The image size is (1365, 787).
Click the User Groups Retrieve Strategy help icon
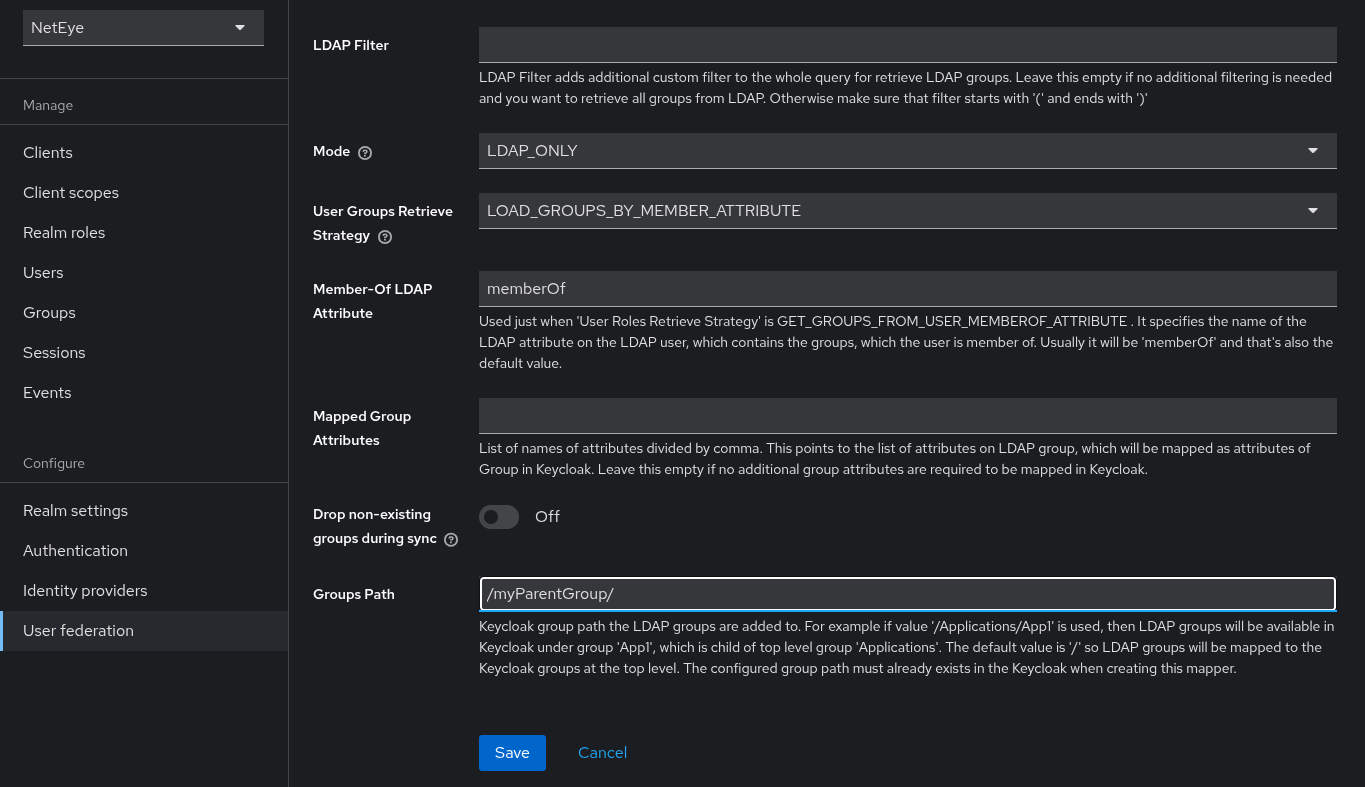click(x=385, y=236)
